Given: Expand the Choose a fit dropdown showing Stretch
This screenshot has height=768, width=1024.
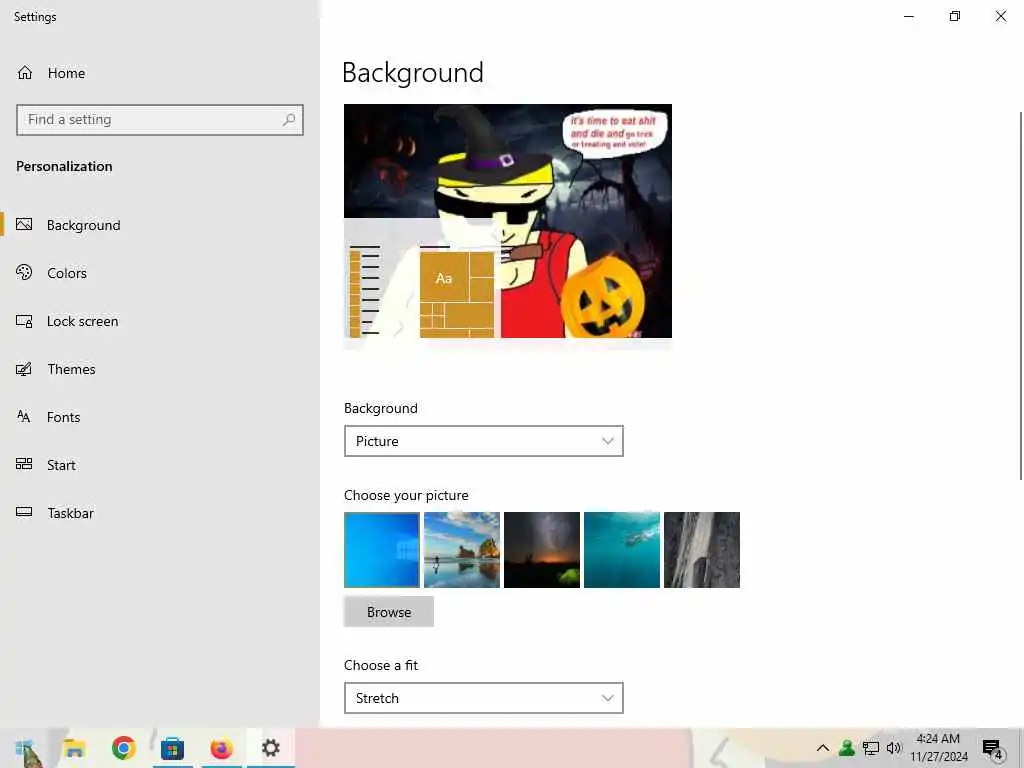Looking at the screenshot, I should (x=484, y=698).
